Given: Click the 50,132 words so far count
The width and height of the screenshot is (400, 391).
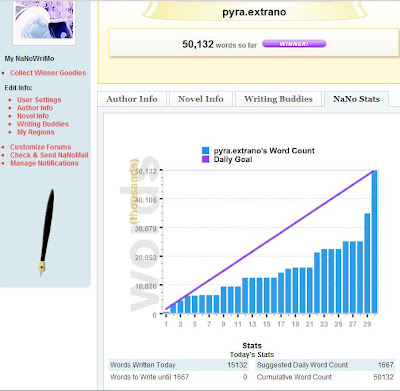Looking at the screenshot, I should (x=219, y=44).
